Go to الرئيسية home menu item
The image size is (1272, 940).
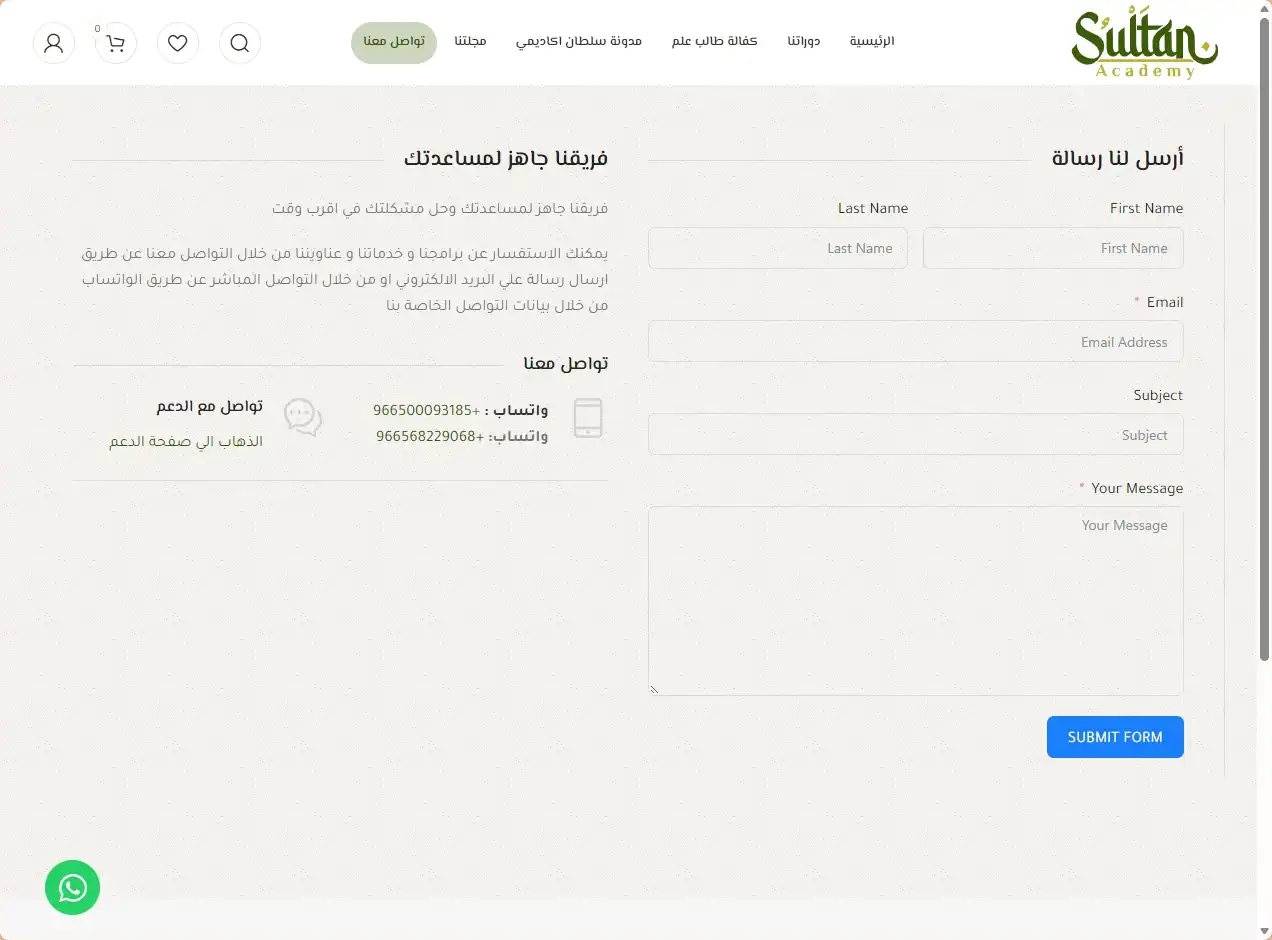(872, 42)
